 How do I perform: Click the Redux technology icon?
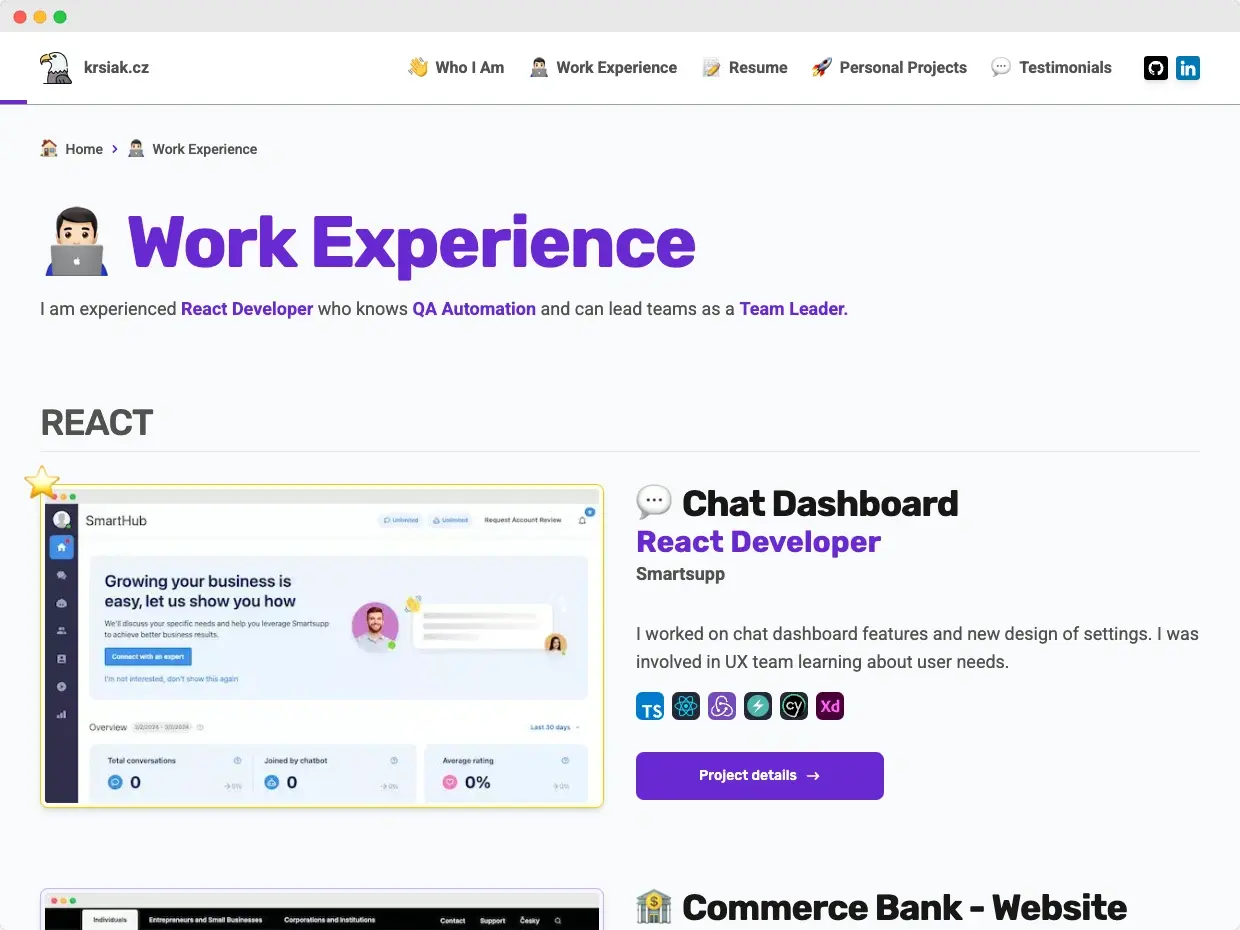pyautogui.click(x=722, y=707)
